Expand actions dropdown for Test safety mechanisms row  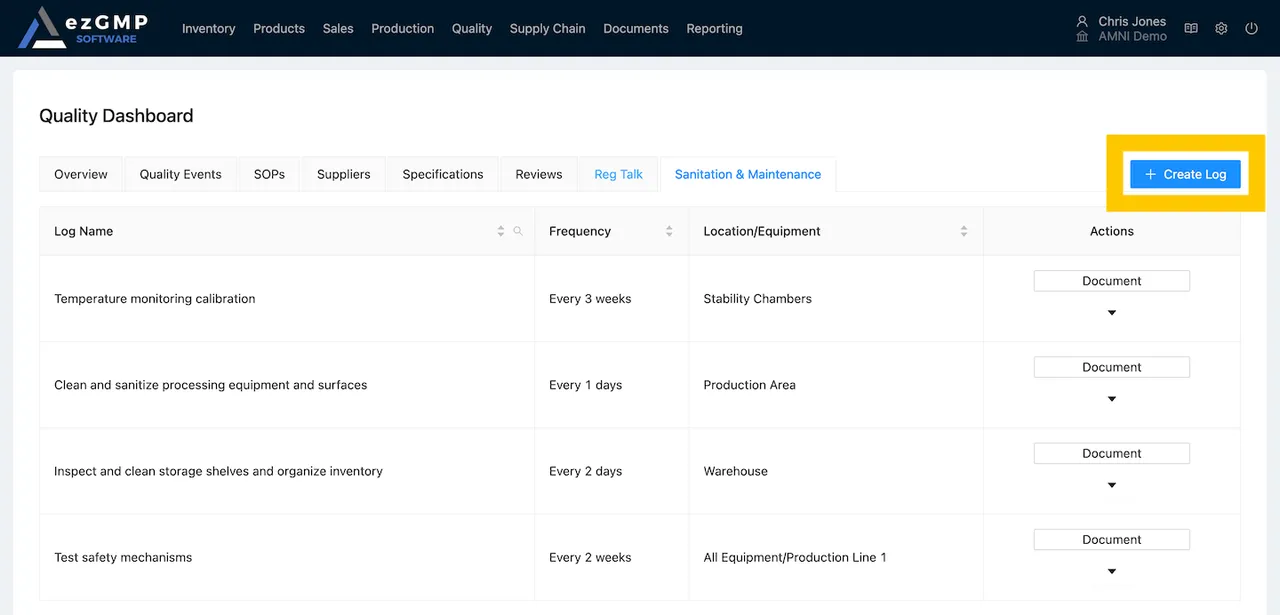coord(1111,571)
